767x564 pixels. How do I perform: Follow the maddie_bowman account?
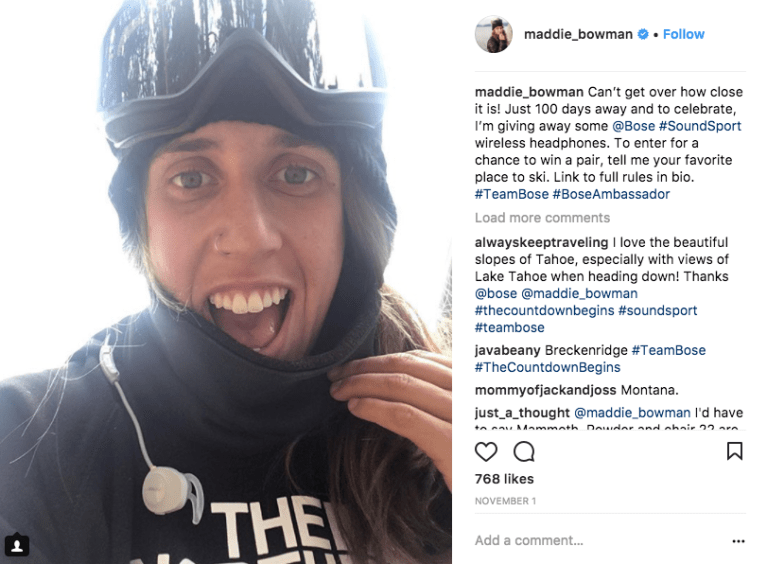coord(683,34)
